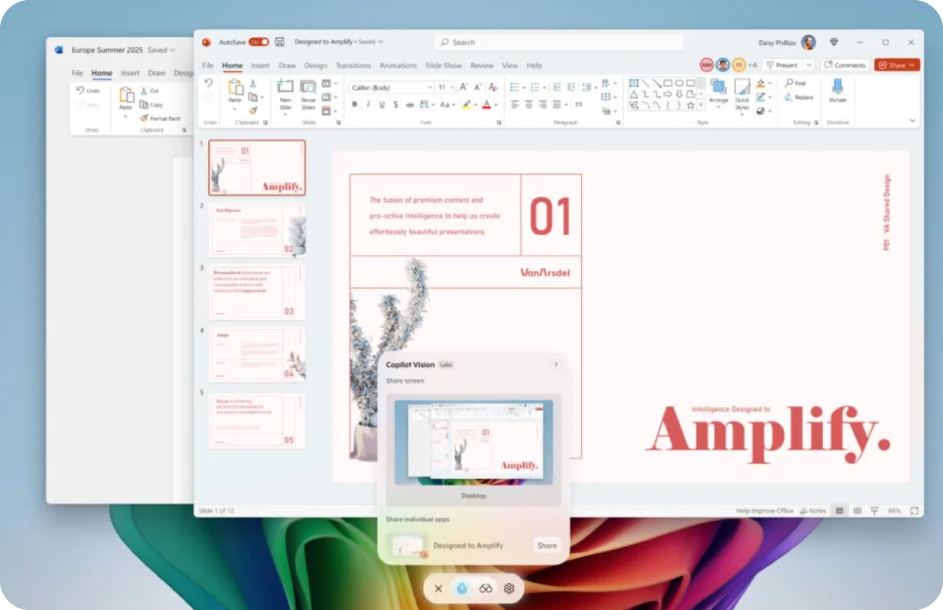Toggle Align Right for paragraph
The width and height of the screenshot is (943, 610).
[x=542, y=105]
